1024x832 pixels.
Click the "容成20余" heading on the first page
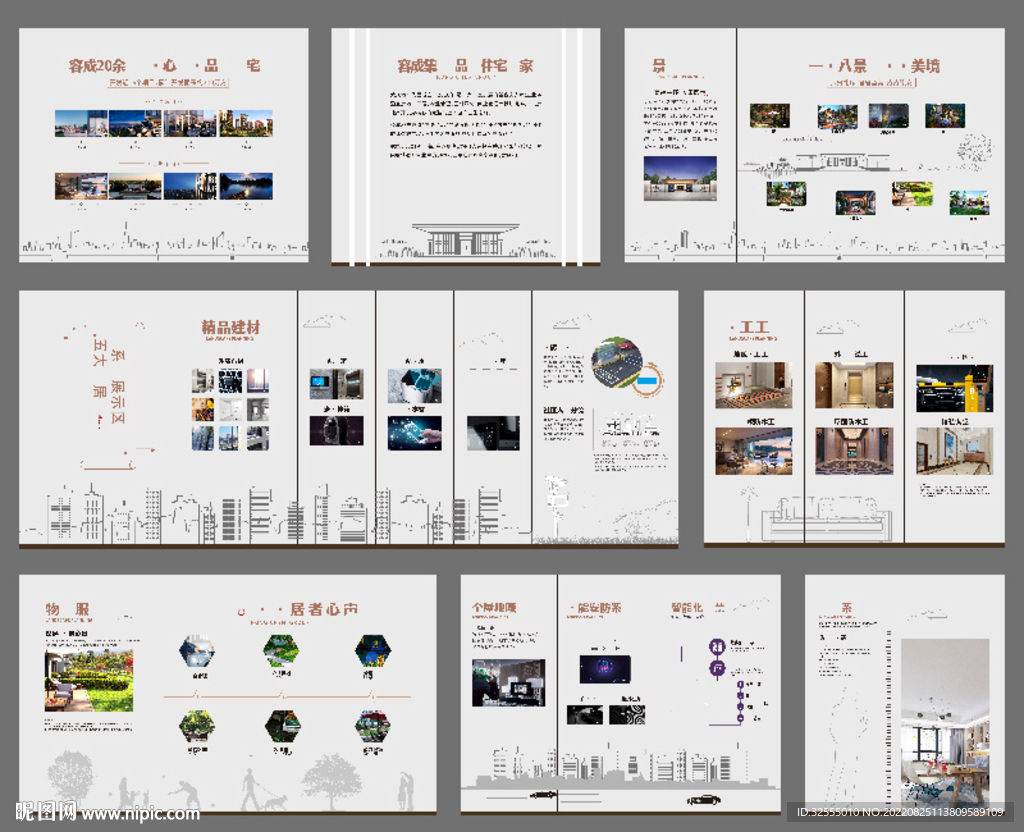click(x=97, y=65)
